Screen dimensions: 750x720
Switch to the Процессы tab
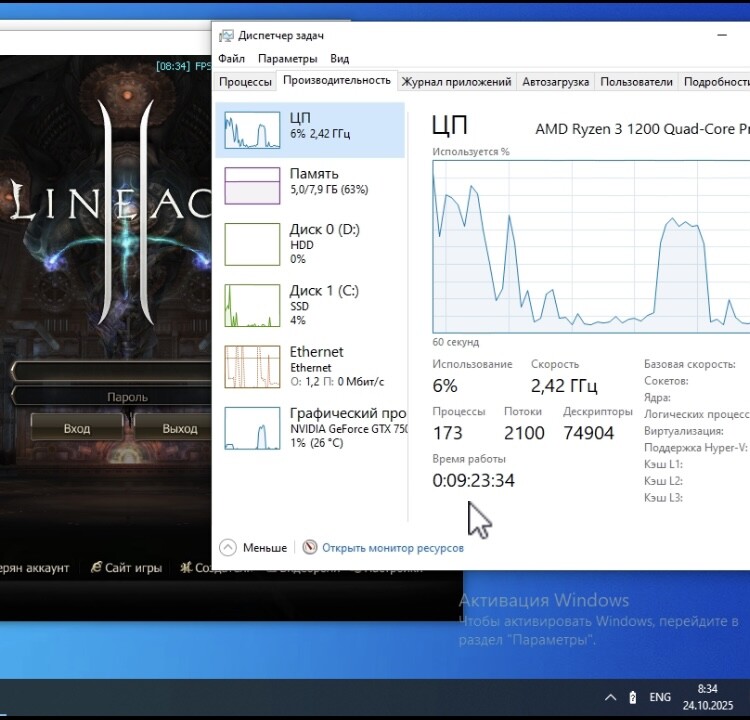(245, 82)
